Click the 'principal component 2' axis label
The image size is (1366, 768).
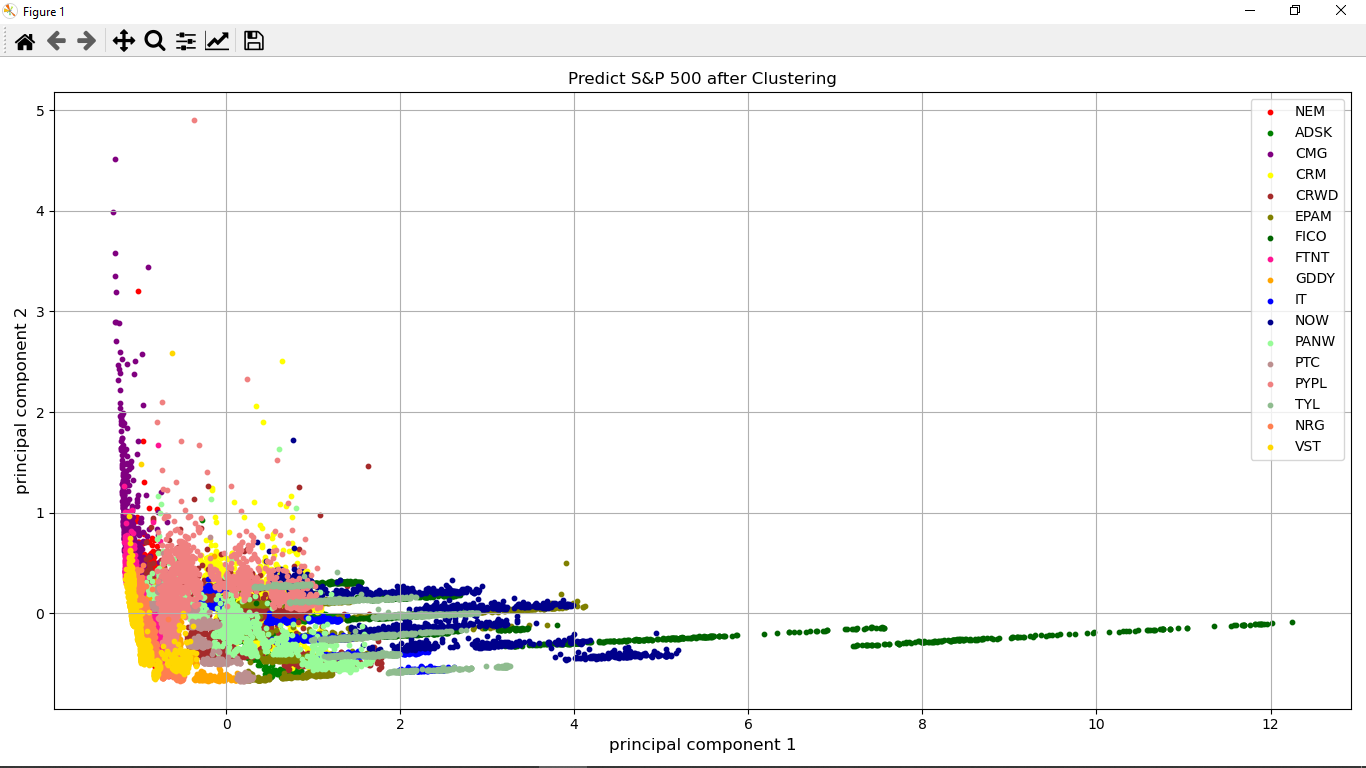[x=21, y=400]
